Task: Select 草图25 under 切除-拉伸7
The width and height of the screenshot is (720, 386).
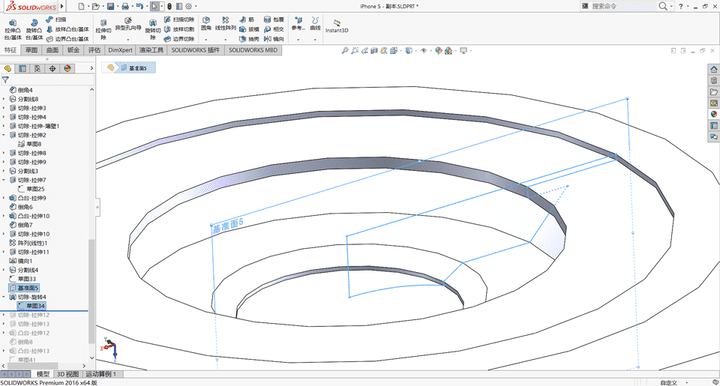Action: (31, 189)
